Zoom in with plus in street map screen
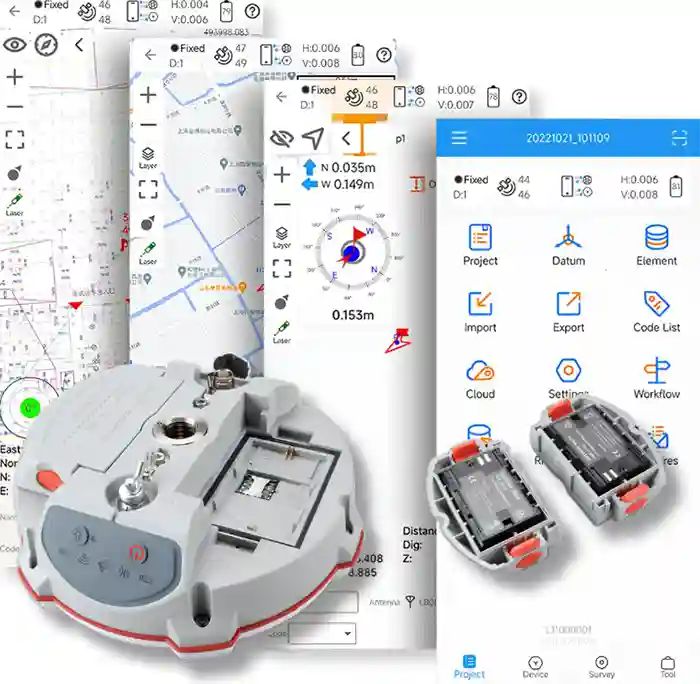This screenshot has height=684, width=700. click(x=148, y=95)
